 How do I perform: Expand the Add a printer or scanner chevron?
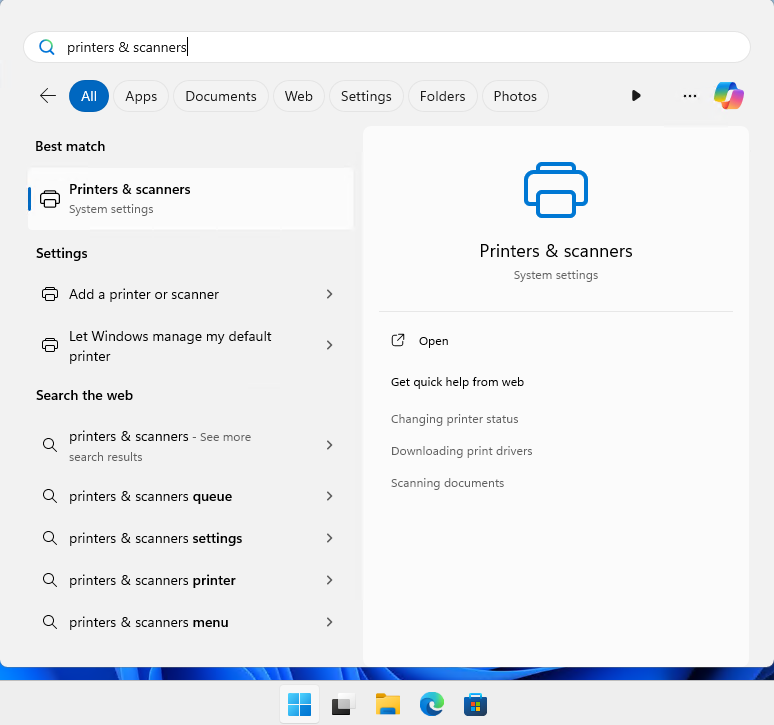[x=330, y=294]
